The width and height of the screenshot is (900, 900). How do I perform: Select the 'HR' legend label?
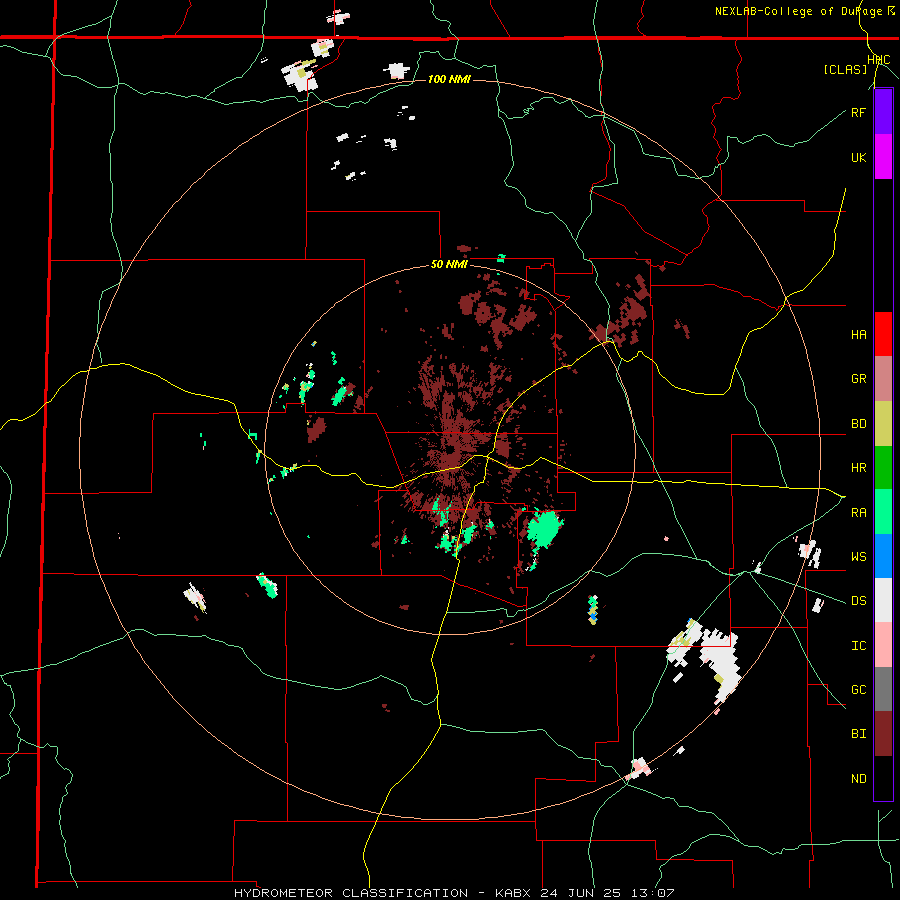(858, 468)
